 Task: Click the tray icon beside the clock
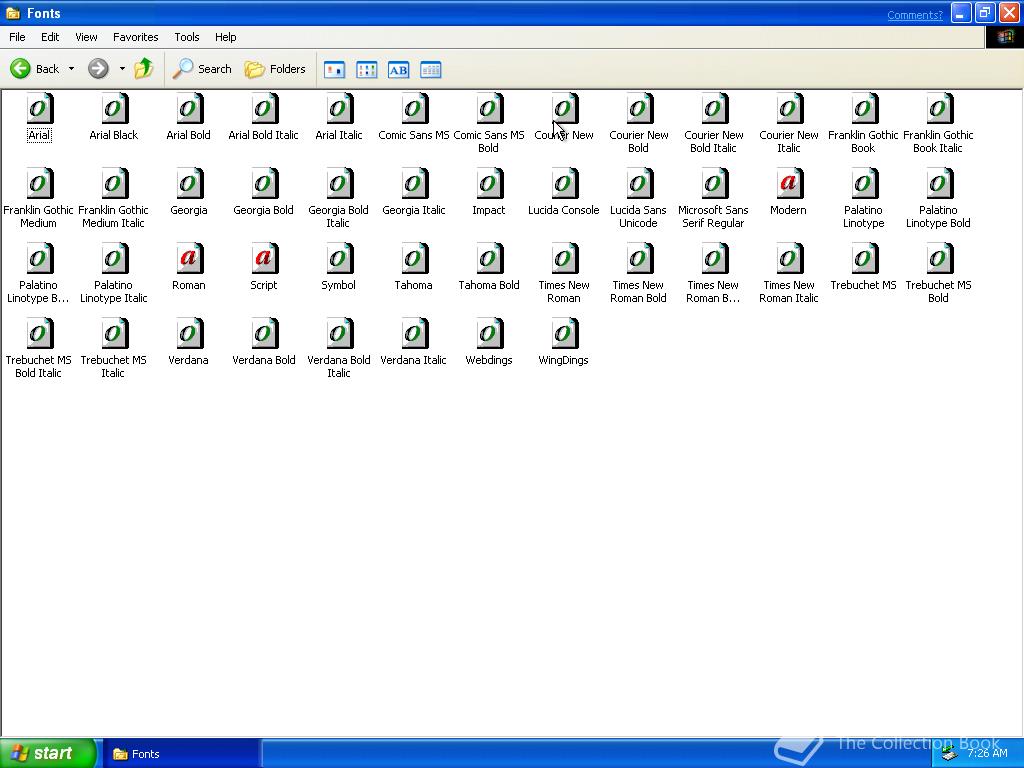[x=950, y=754]
